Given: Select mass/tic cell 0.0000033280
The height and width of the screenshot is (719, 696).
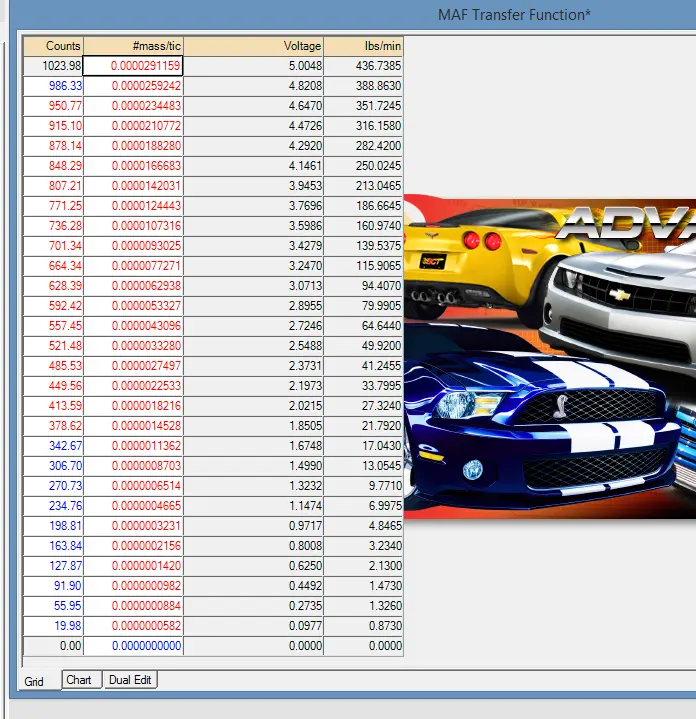Looking at the screenshot, I should pos(133,347).
